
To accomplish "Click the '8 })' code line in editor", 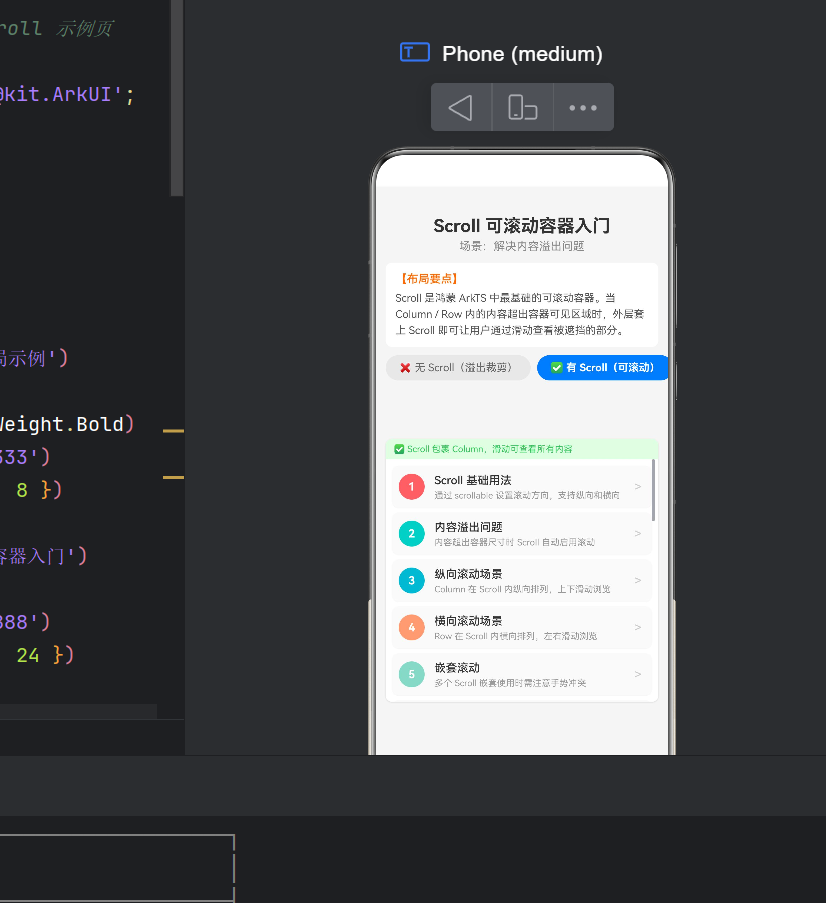I will [39, 490].
